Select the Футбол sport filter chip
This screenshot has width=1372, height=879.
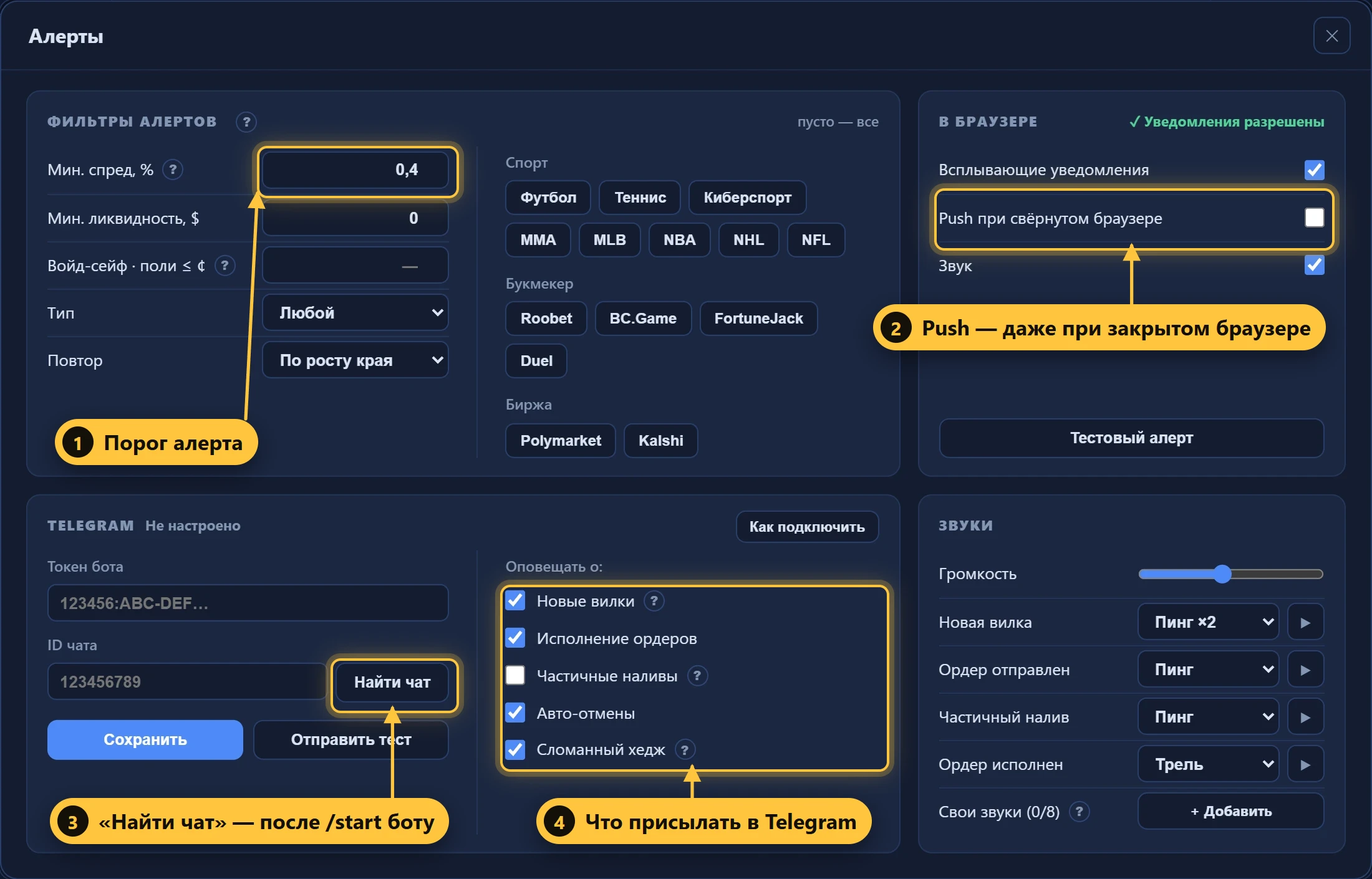[548, 198]
